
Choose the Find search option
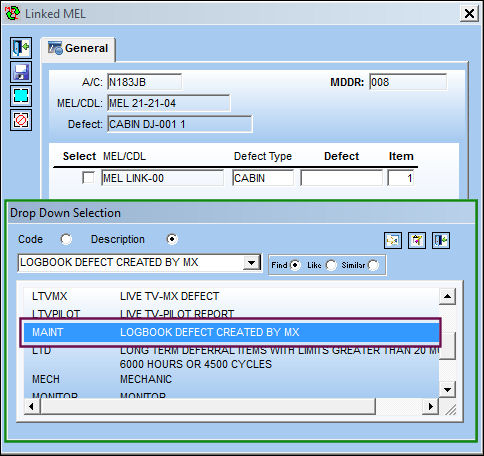[295, 265]
